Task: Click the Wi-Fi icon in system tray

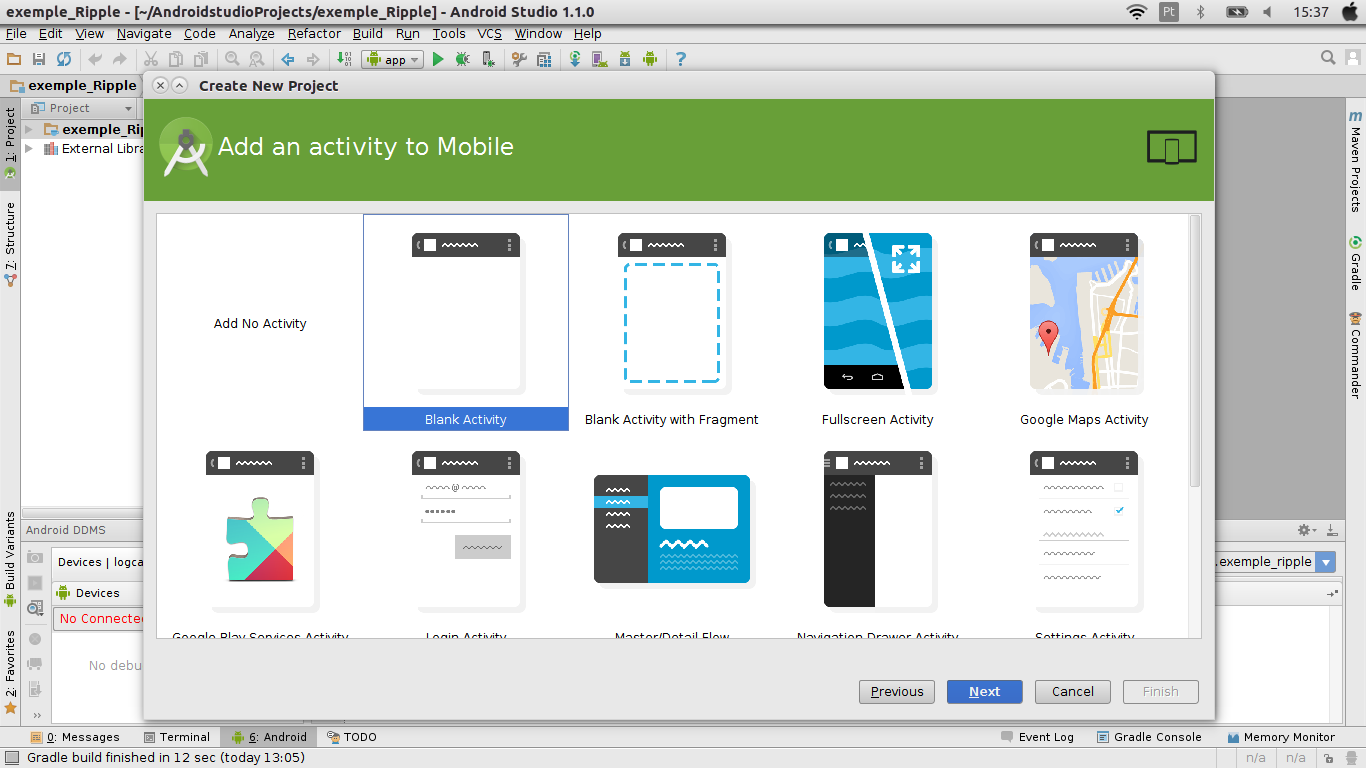Action: (x=1136, y=12)
